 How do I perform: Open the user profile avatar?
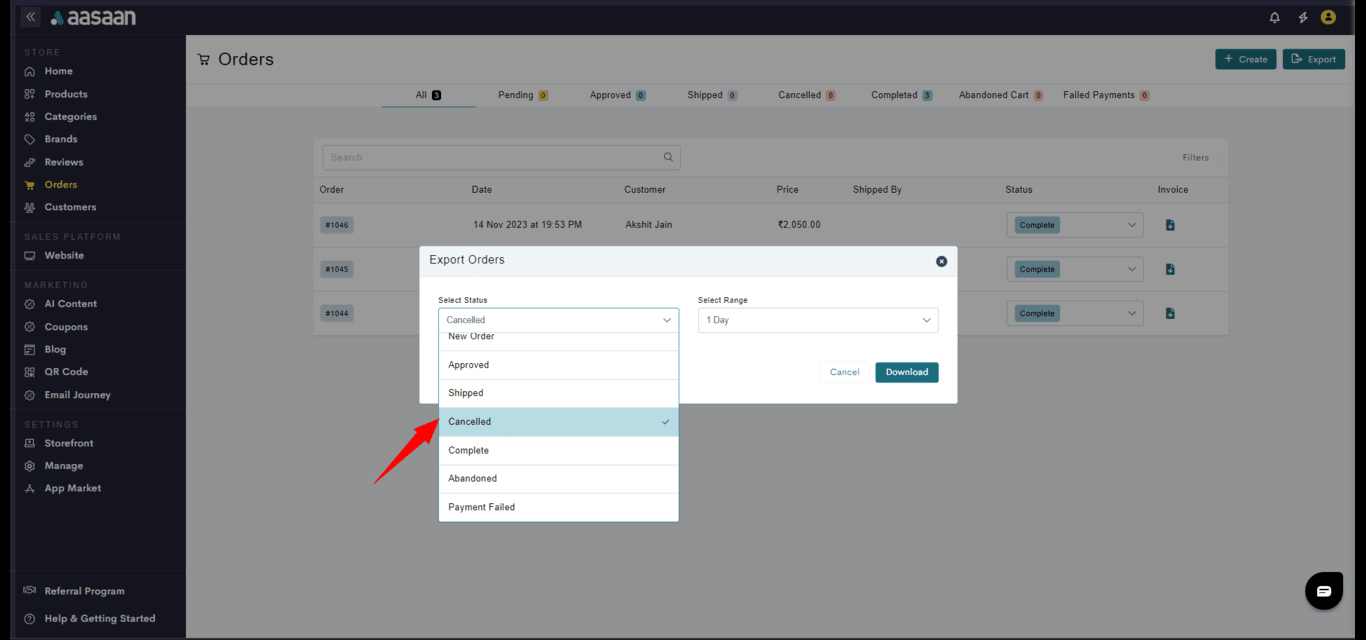tap(1328, 17)
